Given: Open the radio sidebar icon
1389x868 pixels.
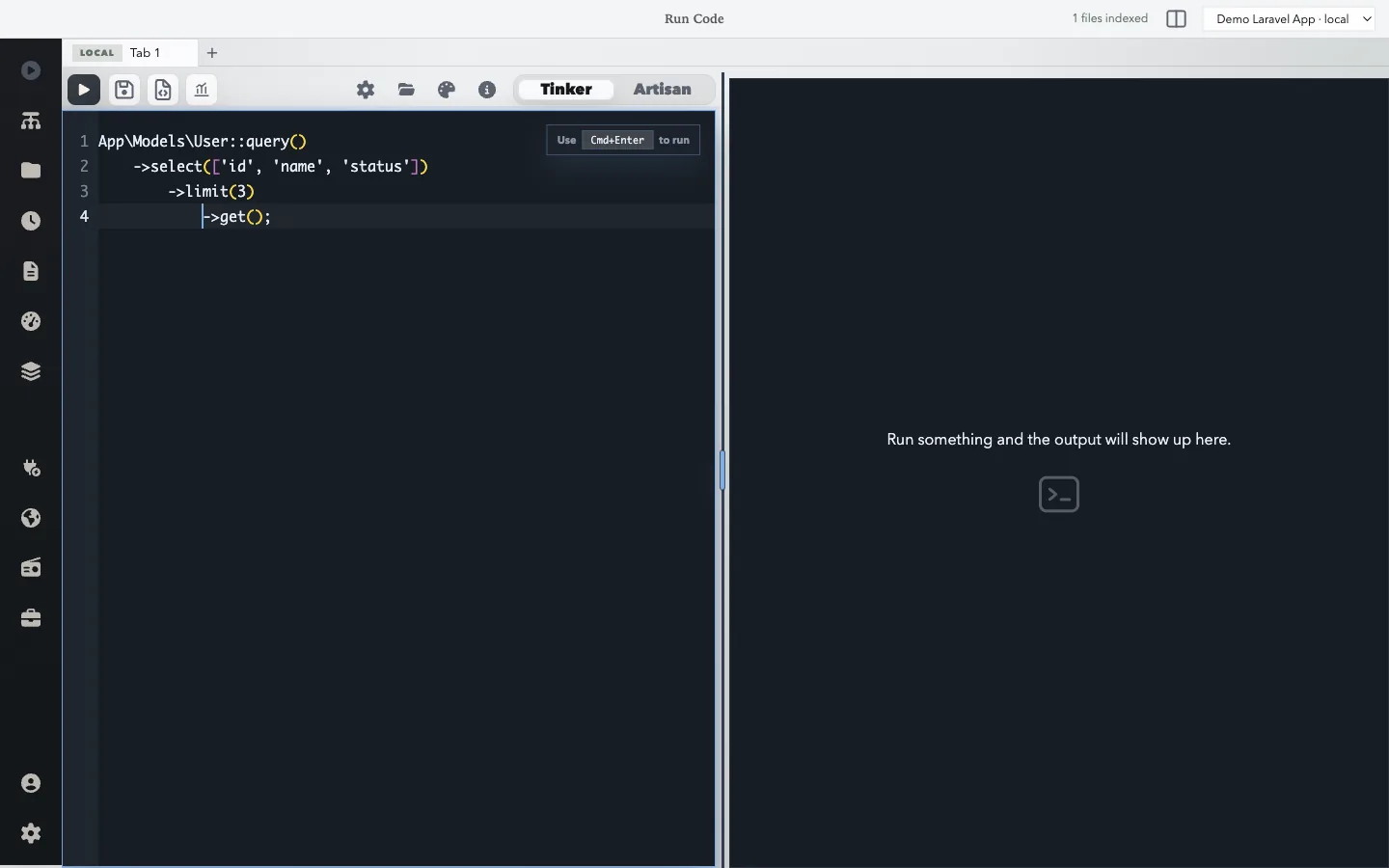Looking at the screenshot, I should 31,568.
